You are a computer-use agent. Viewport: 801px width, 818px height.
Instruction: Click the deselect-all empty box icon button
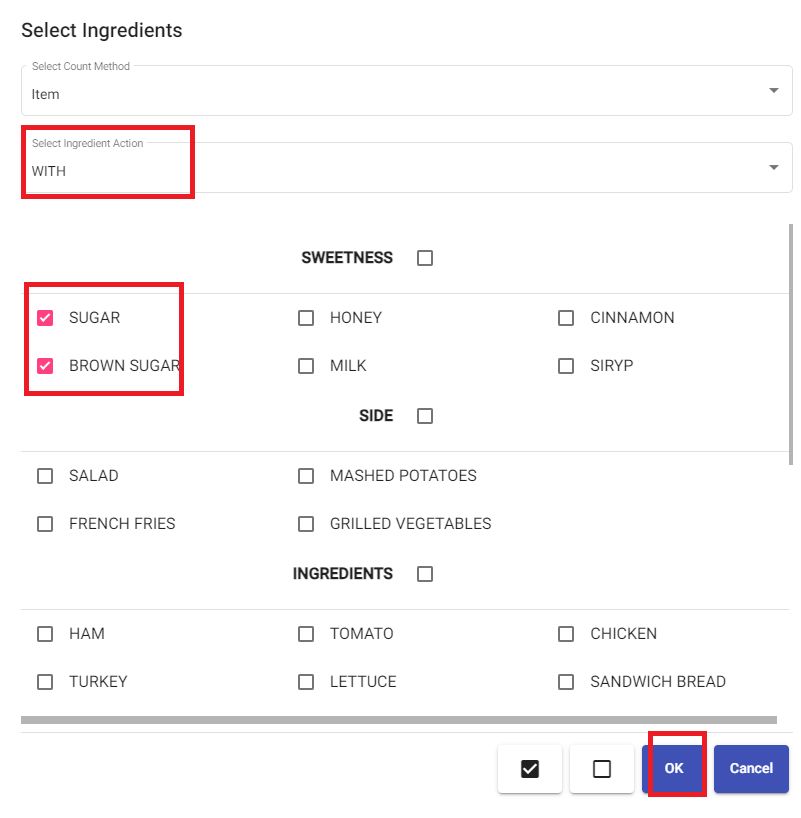[x=602, y=768]
